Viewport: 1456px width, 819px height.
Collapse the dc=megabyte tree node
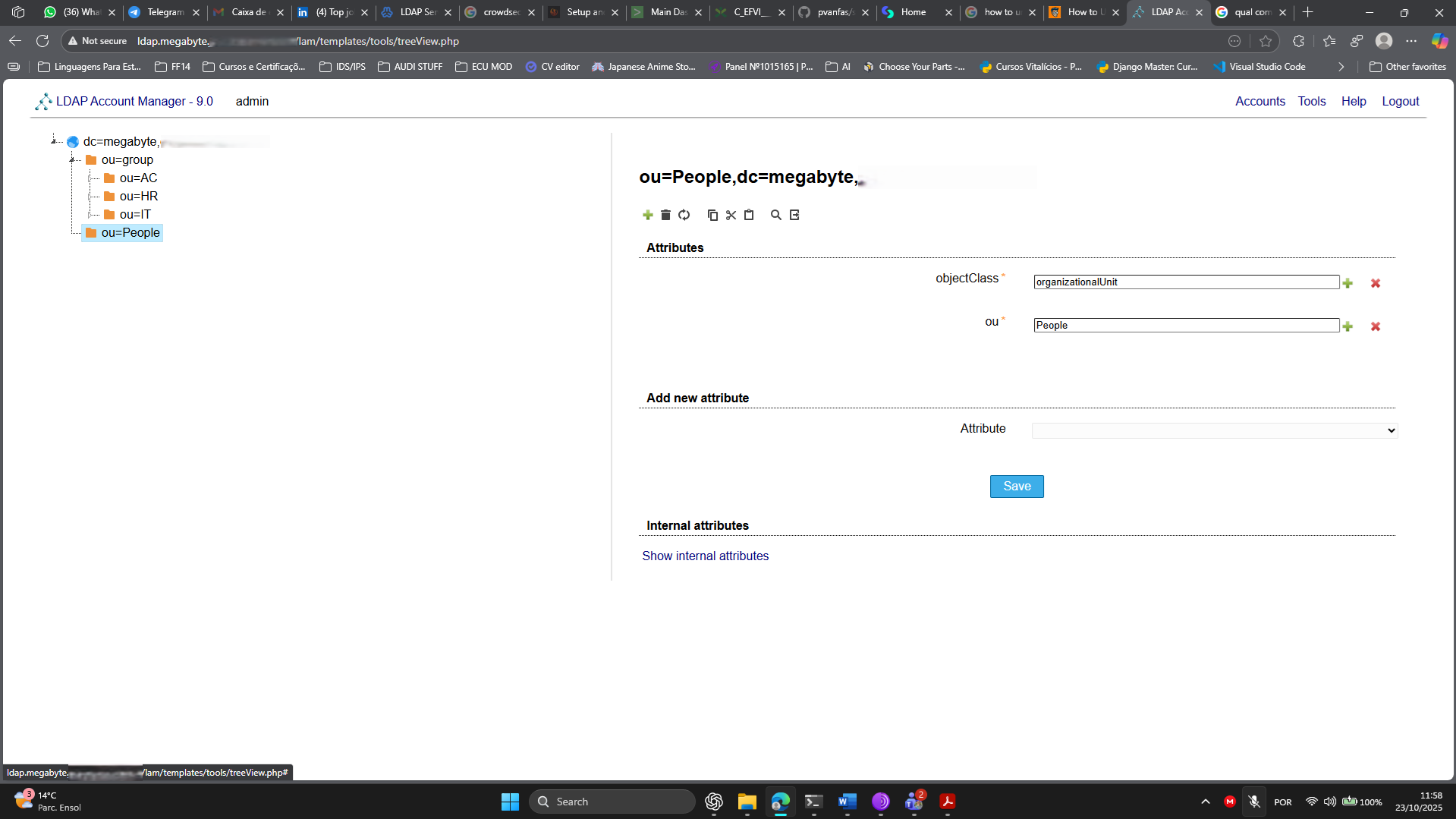pyautogui.click(x=53, y=140)
